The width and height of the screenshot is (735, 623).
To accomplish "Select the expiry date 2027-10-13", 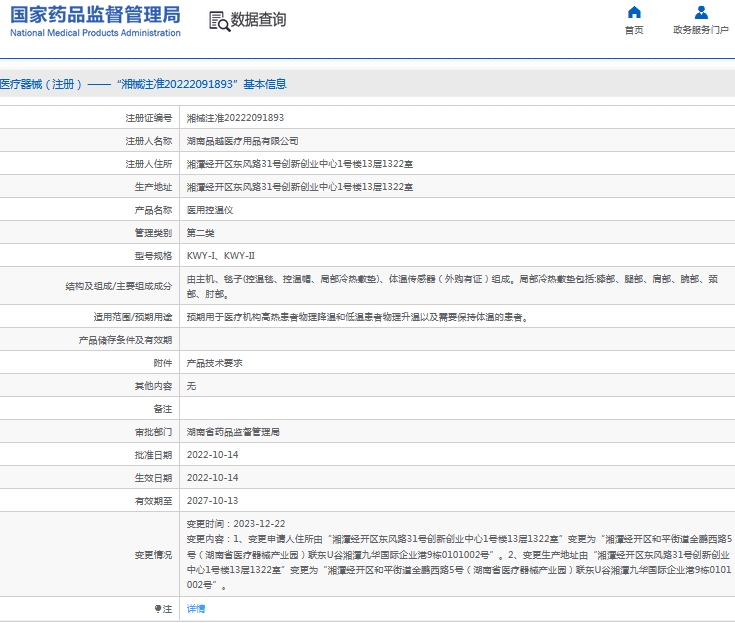I will click(x=212, y=501).
